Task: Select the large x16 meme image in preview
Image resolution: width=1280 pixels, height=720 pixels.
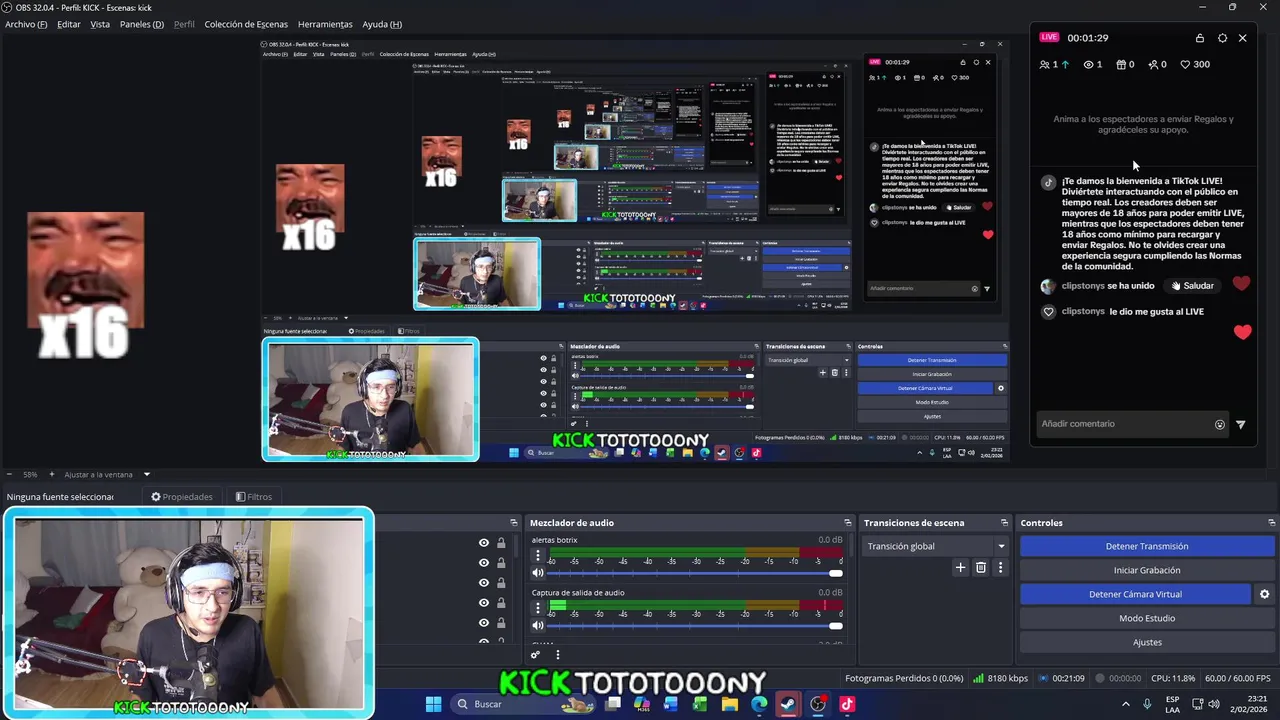Action: 85,285
